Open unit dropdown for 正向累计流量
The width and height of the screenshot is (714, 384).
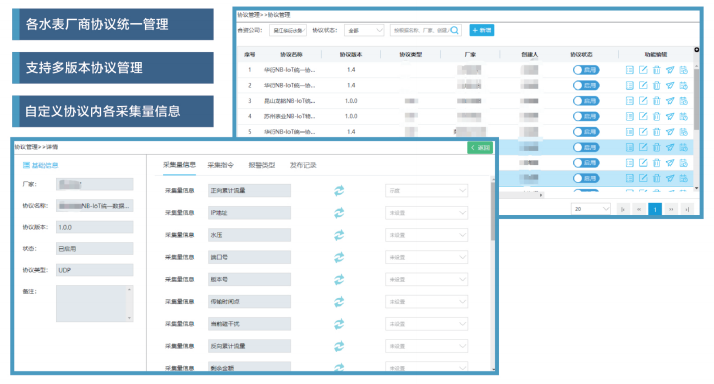point(426,191)
